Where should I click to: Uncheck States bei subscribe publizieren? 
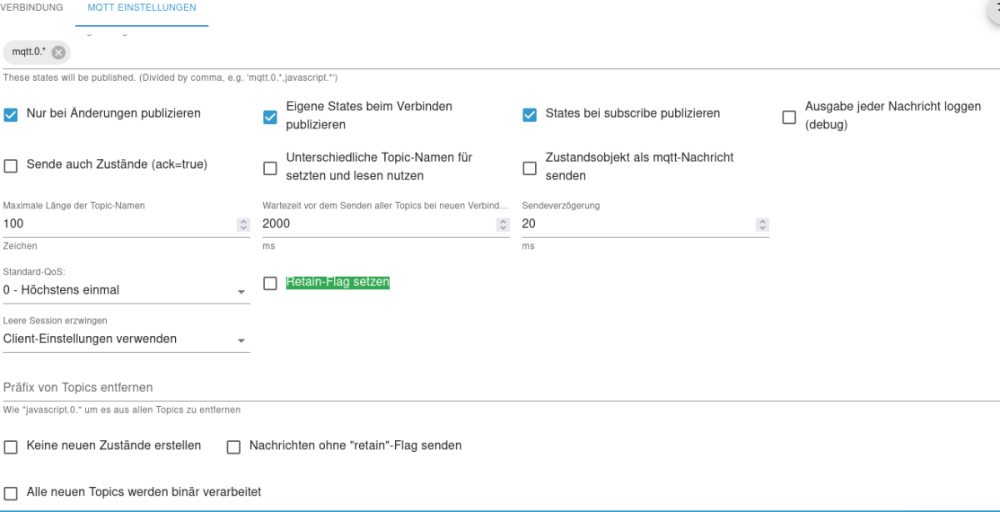pos(530,115)
